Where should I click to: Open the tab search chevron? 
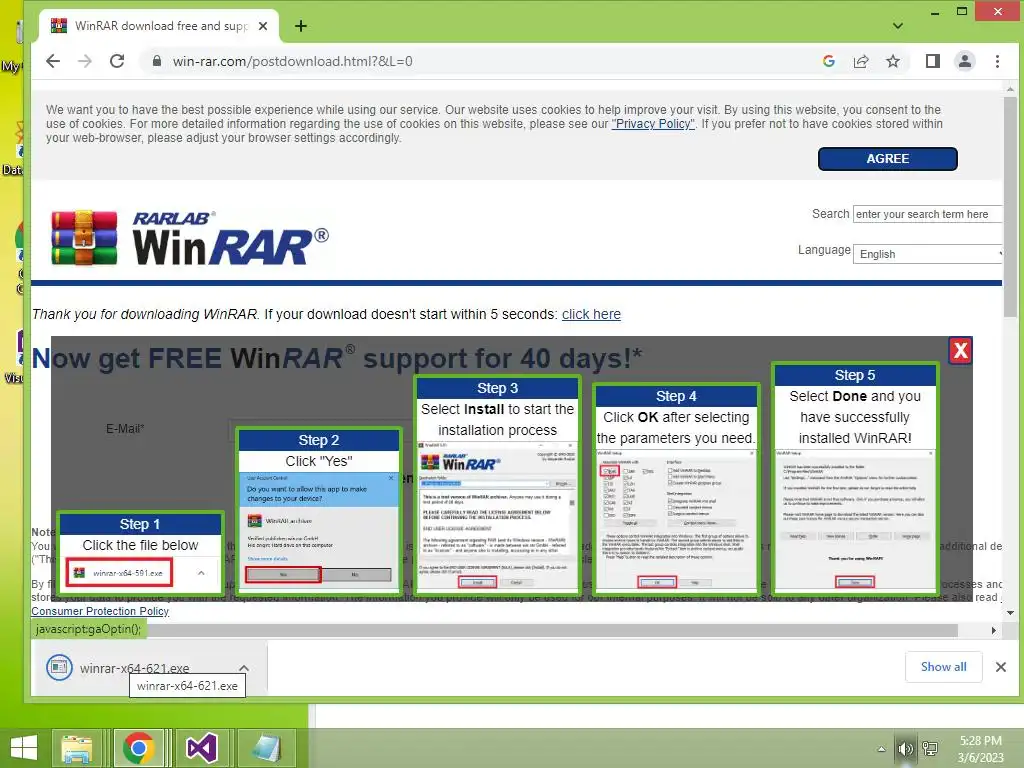point(898,26)
